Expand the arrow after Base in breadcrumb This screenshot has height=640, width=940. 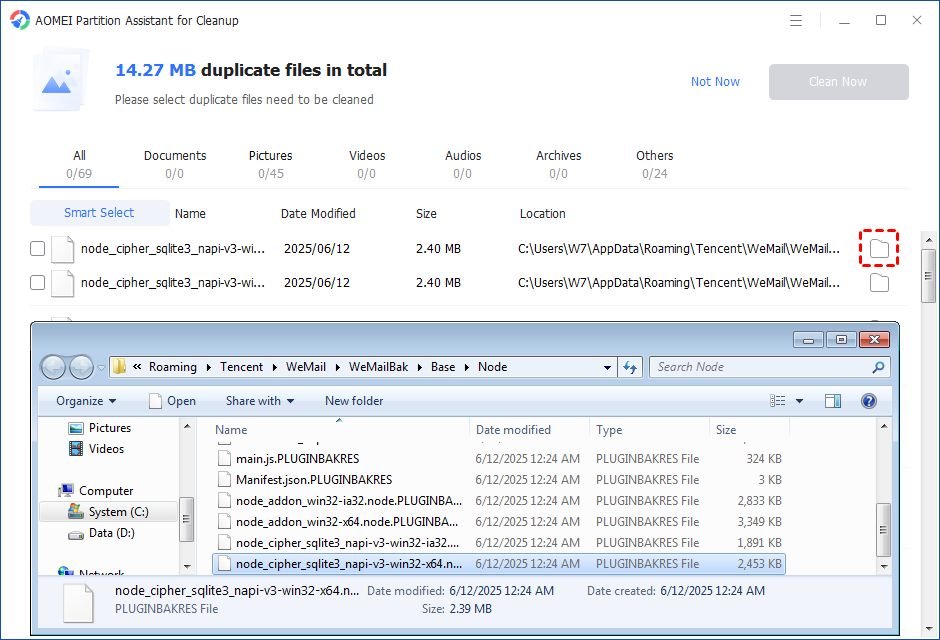click(x=466, y=367)
